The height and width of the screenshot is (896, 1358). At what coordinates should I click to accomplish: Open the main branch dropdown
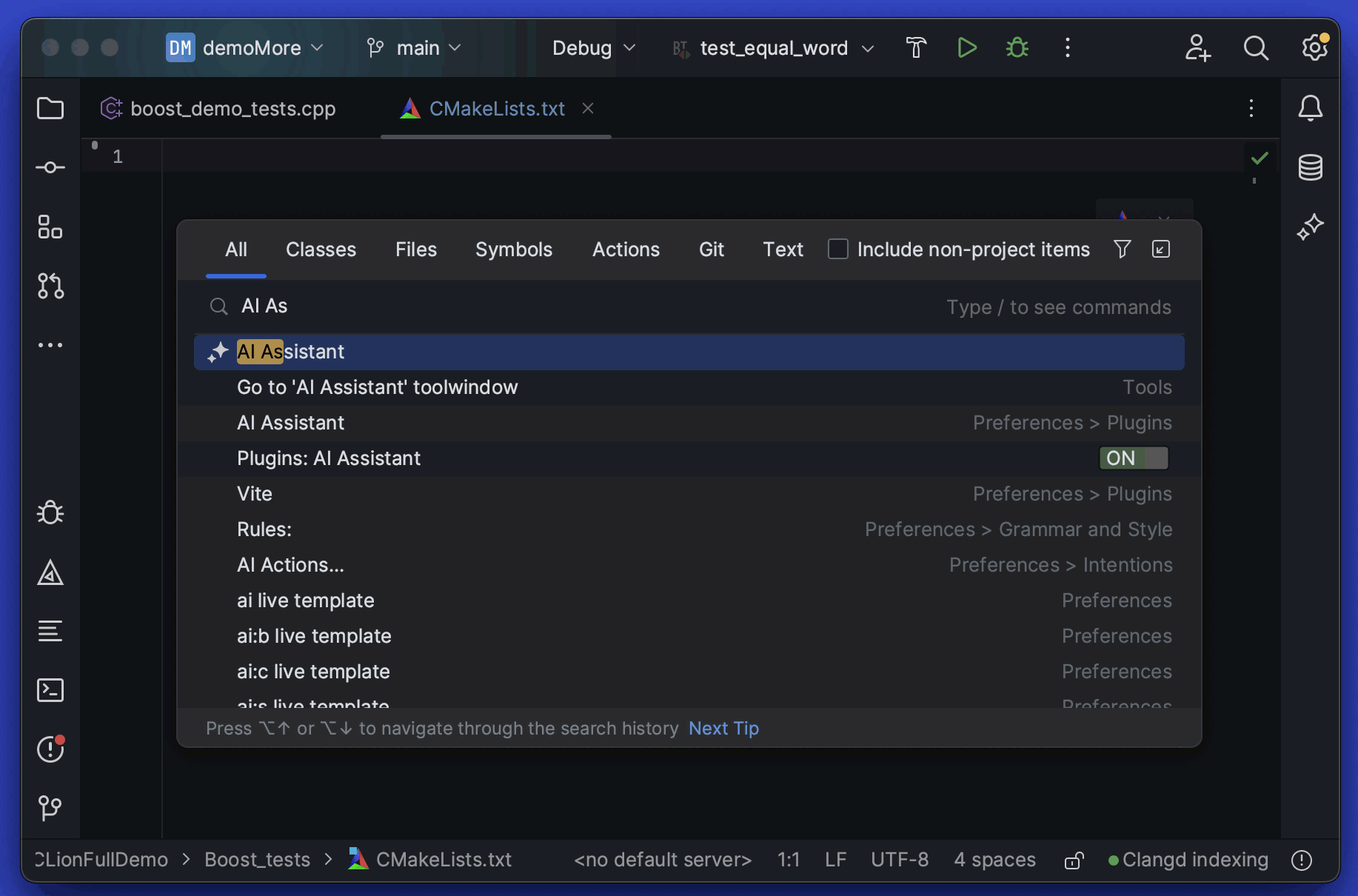pos(415,48)
